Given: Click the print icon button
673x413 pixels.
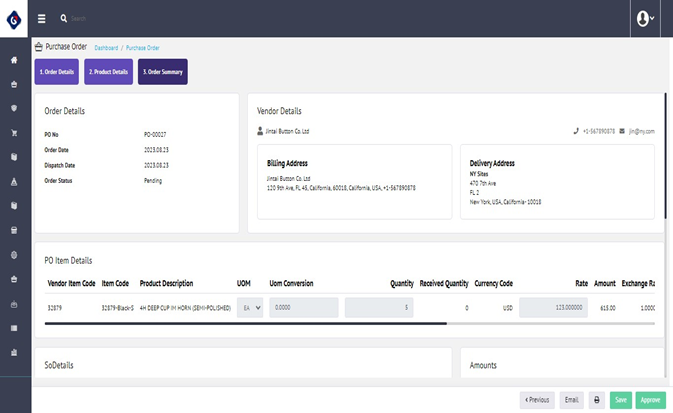Looking at the screenshot, I should 597,400.
